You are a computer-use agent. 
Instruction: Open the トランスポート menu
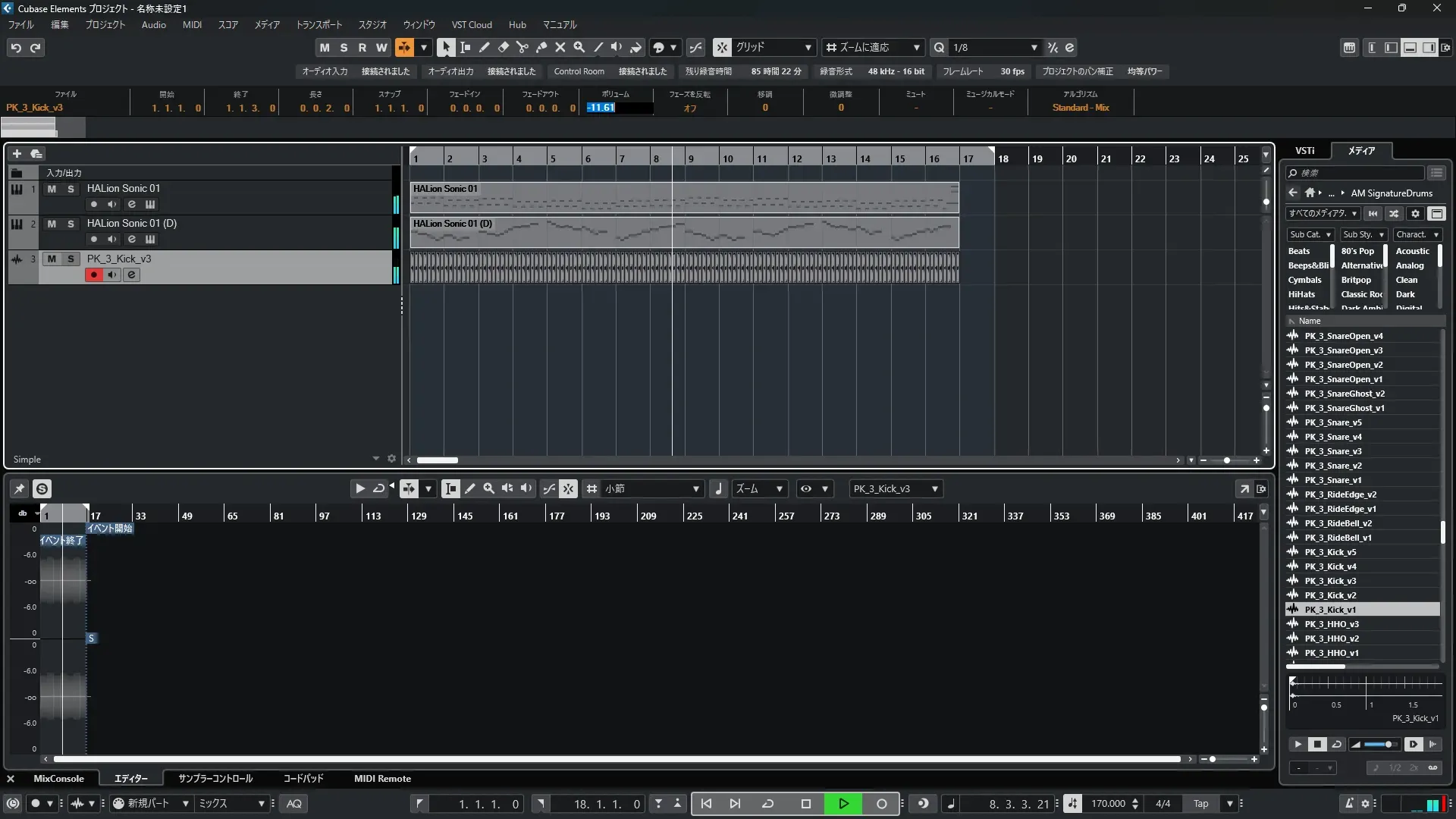(318, 24)
